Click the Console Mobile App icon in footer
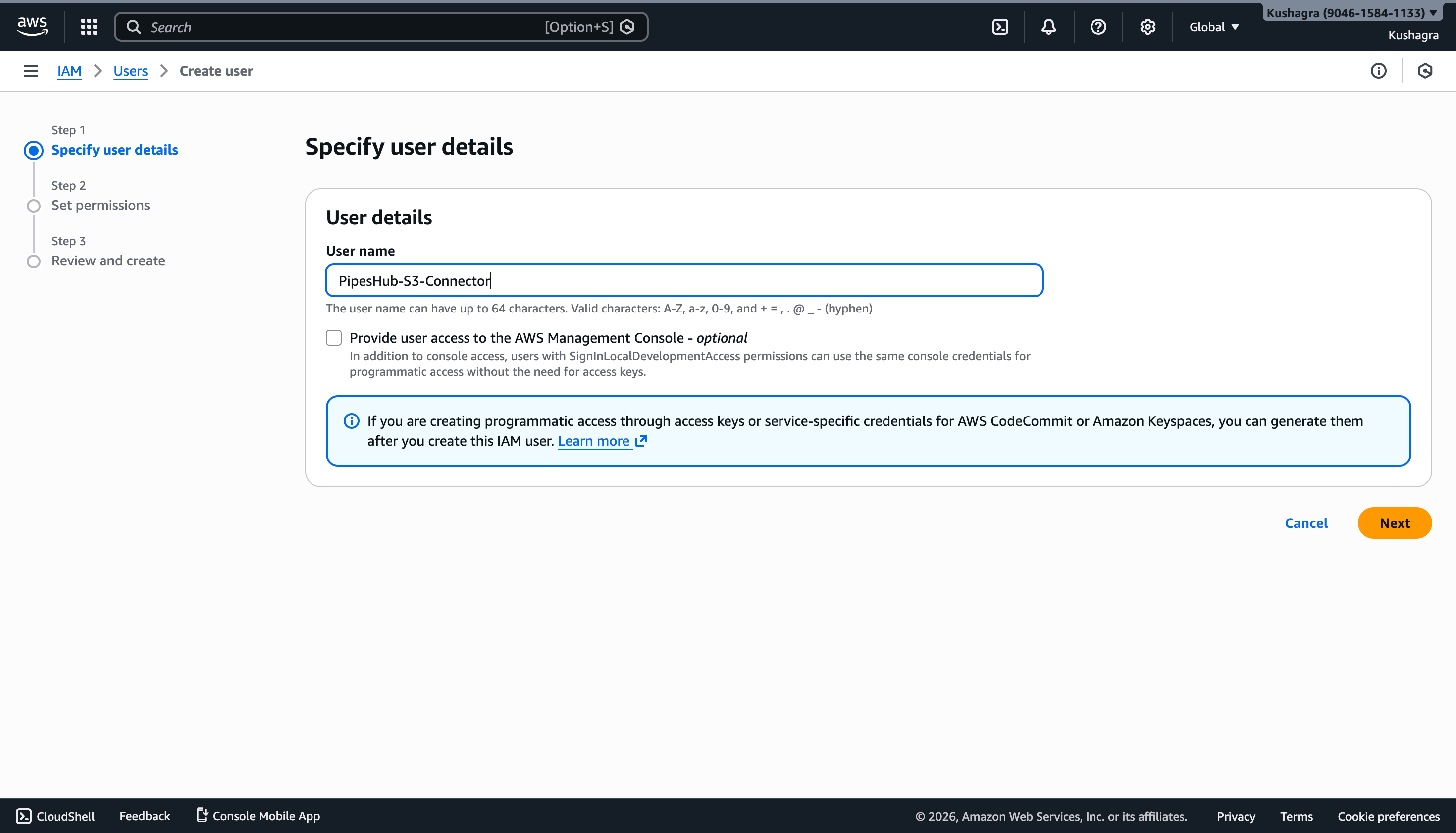 click(202, 815)
